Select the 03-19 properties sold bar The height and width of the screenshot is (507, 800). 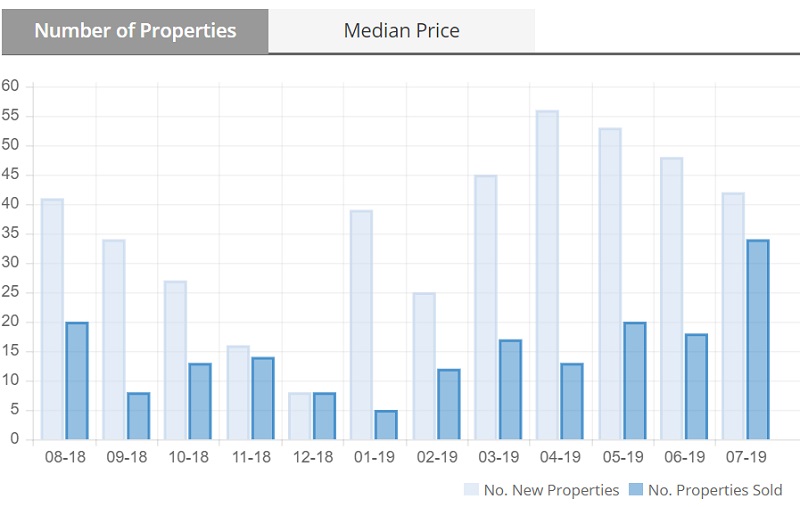coord(510,390)
